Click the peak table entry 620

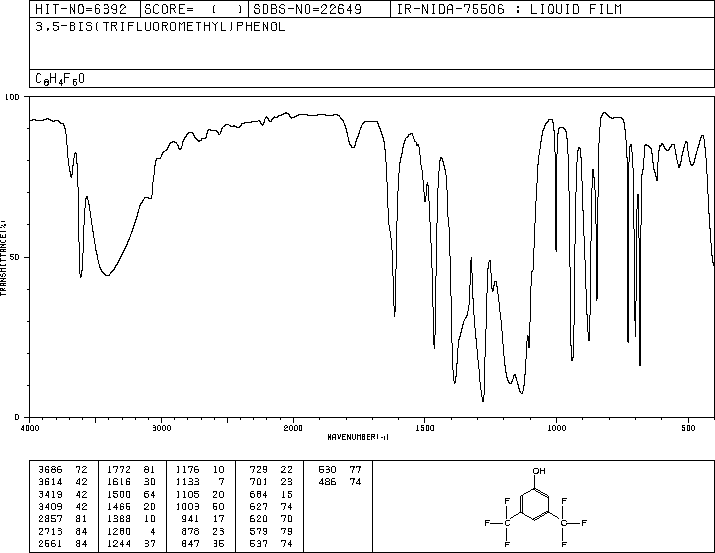[259, 519]
